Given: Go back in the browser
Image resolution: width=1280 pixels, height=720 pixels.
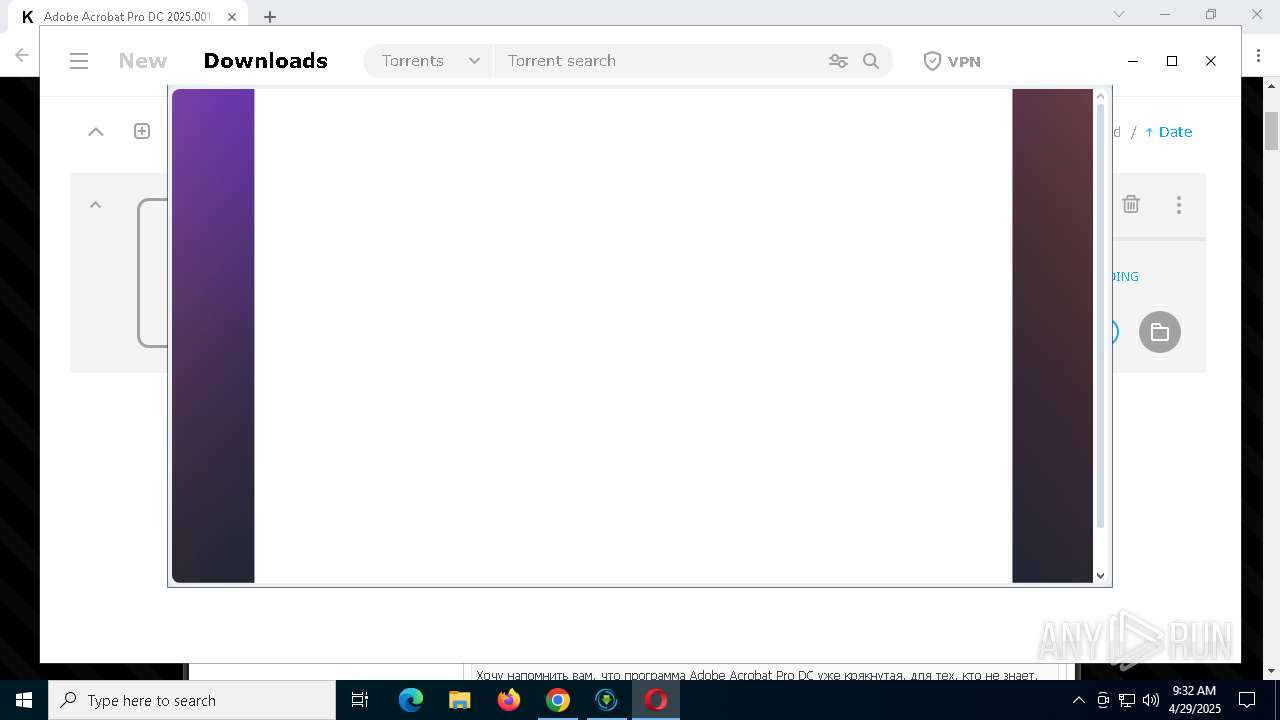Looking at the screenshot, I should point(21,55).
